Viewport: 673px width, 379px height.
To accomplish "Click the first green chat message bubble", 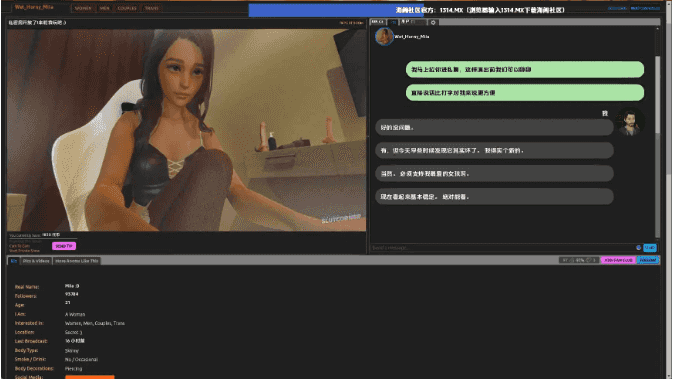I will pyautogui.click(x=525, y=70).
